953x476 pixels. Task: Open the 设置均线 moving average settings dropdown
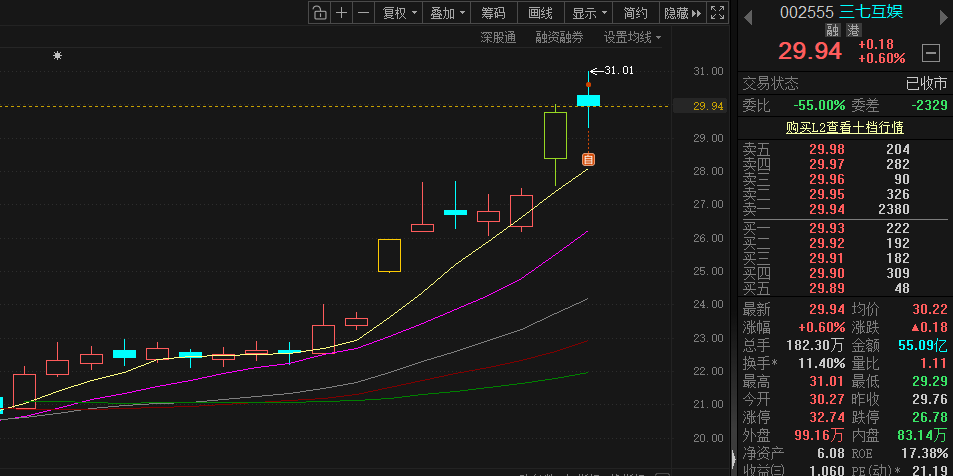632,37
